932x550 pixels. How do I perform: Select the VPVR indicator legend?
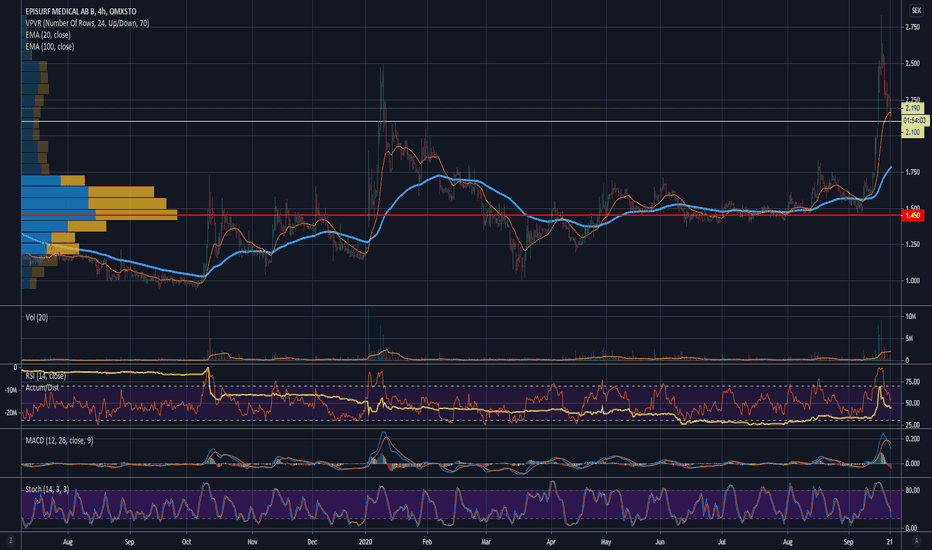pos(87,23)
